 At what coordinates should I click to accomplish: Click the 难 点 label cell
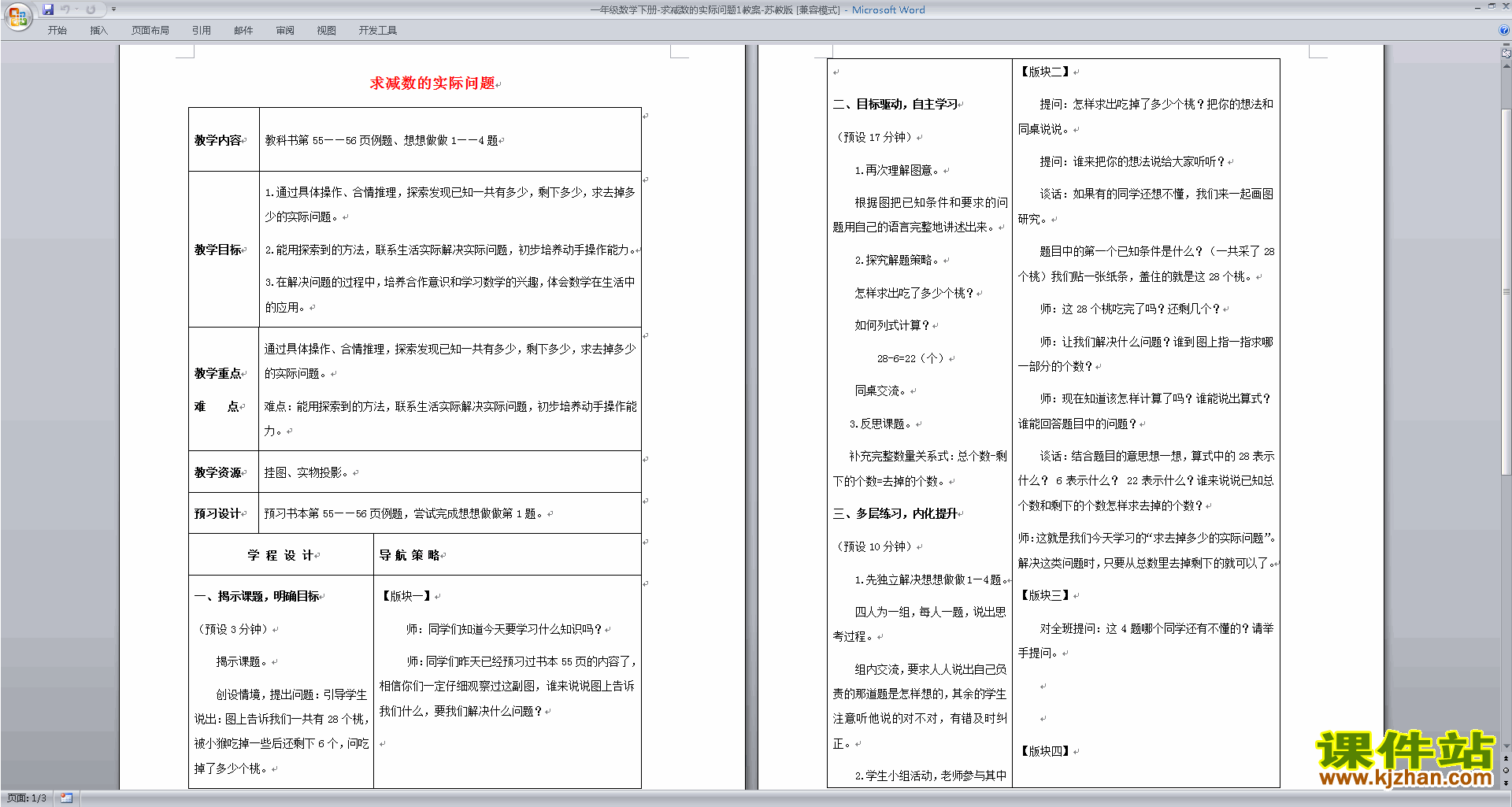[217, 406]
